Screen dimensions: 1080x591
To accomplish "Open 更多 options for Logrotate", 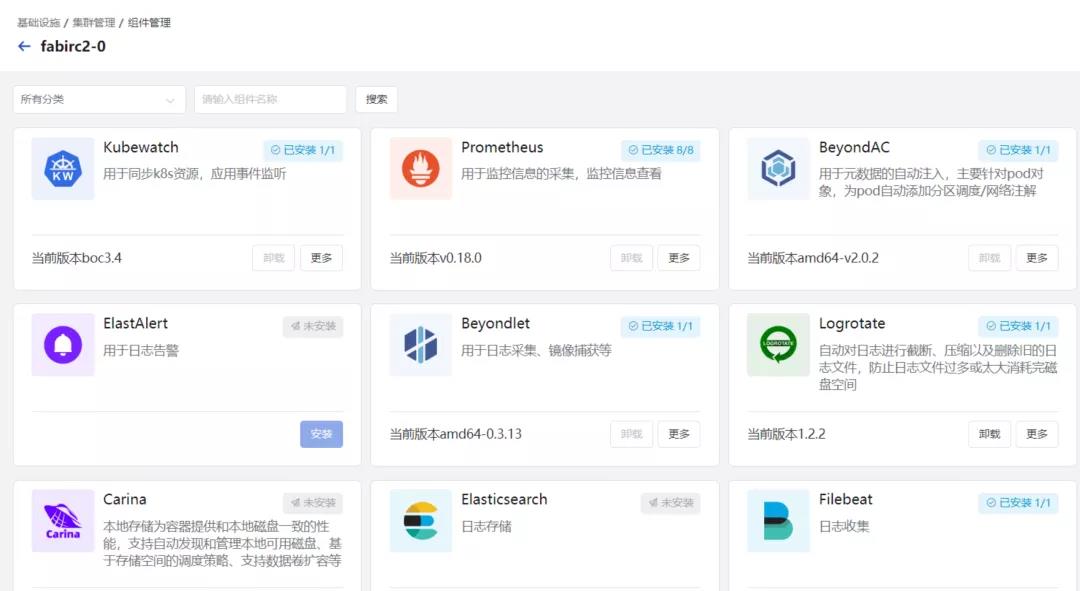I will [x=1037, y=434].
